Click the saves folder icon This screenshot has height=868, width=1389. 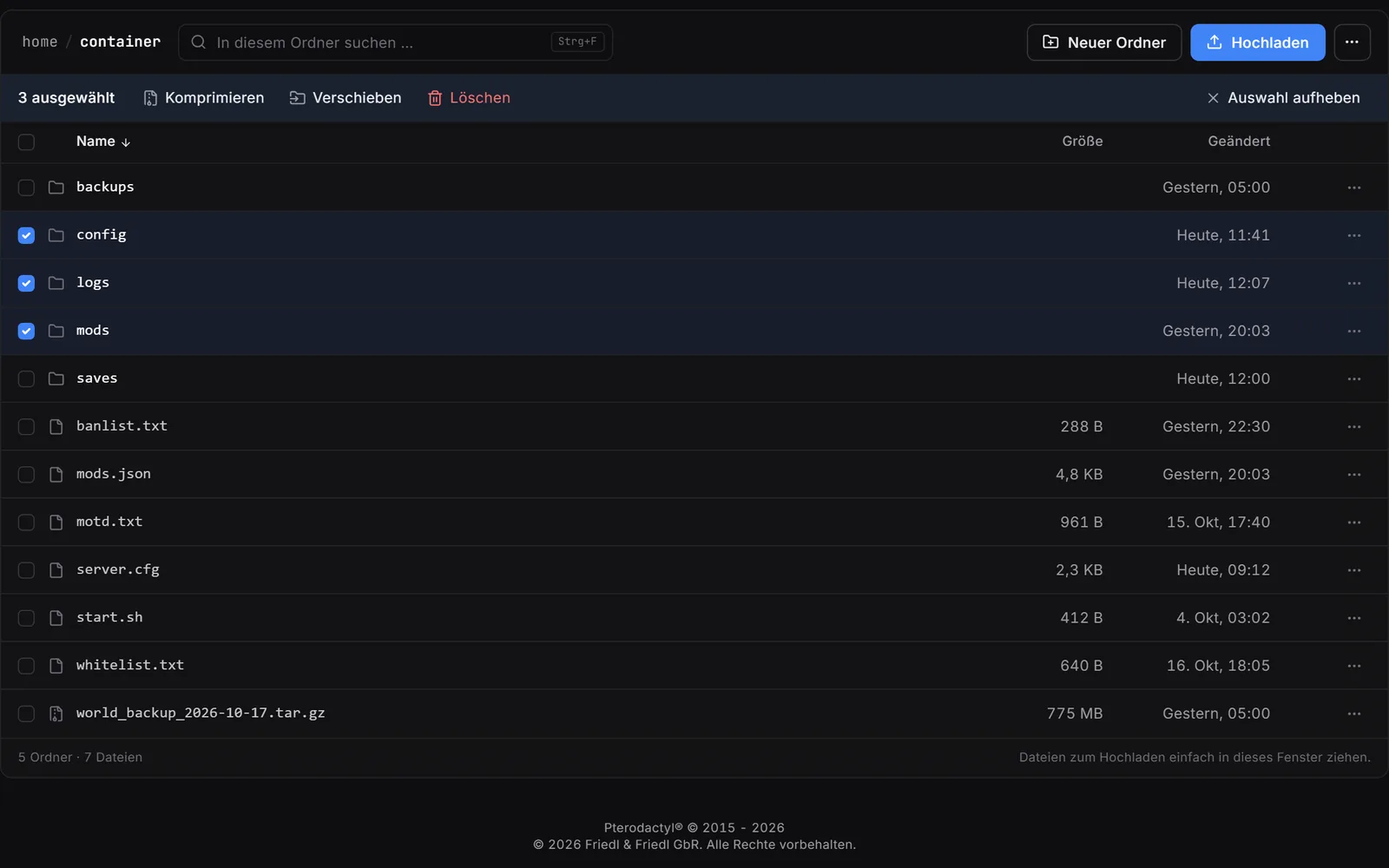tap(56, 378)
